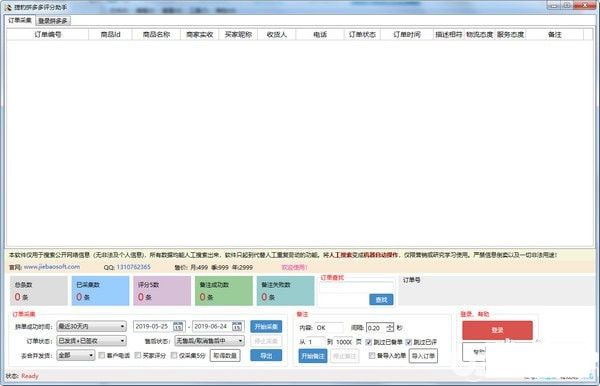Switch to the 登录拼多多 tab
The height and width of the screenshot is (386, 600).
coord(53,21)
